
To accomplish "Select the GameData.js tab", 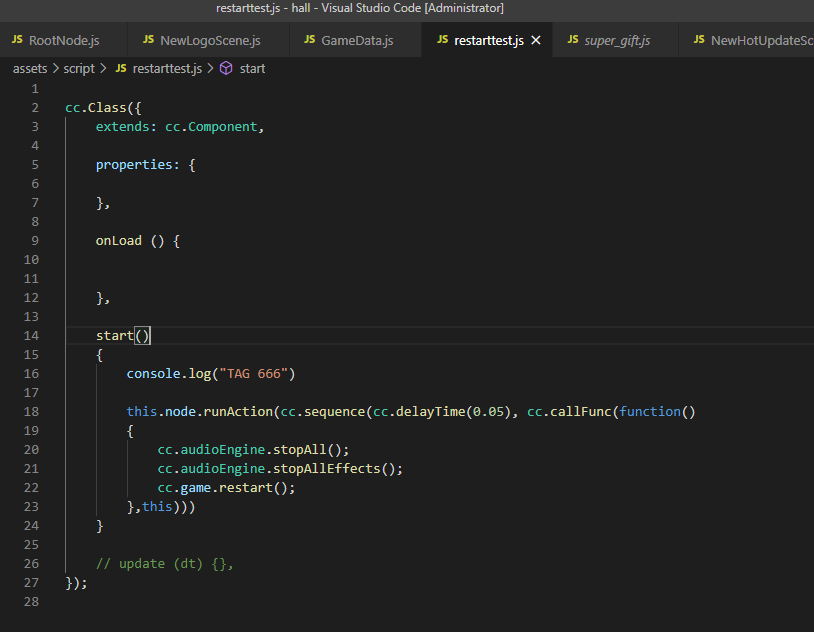I will click(x=356, y=40).
